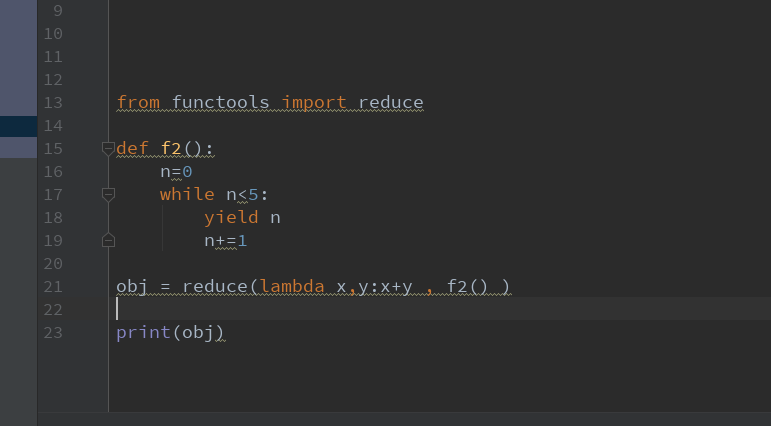
Task: Click line number 21 in the gutter
Action: coord(53,287)
